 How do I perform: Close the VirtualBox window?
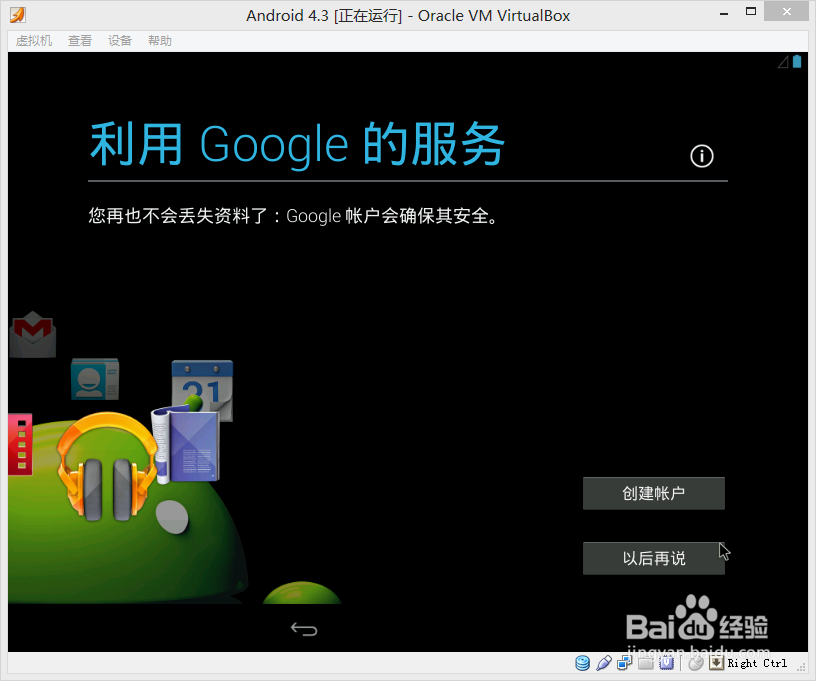click(x=786, y=11)
